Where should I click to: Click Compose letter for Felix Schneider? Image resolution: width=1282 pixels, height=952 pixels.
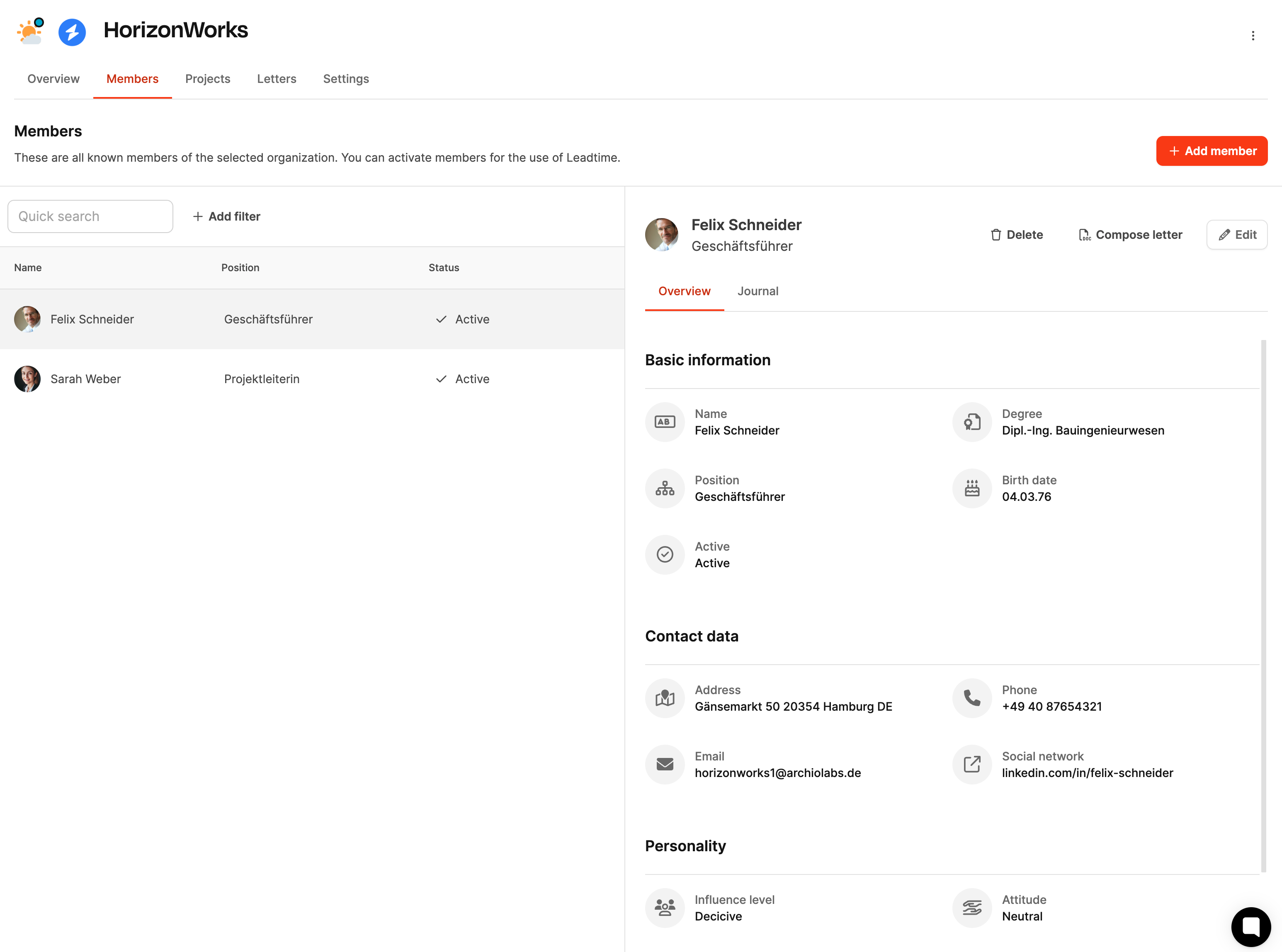coord(1130,235)
